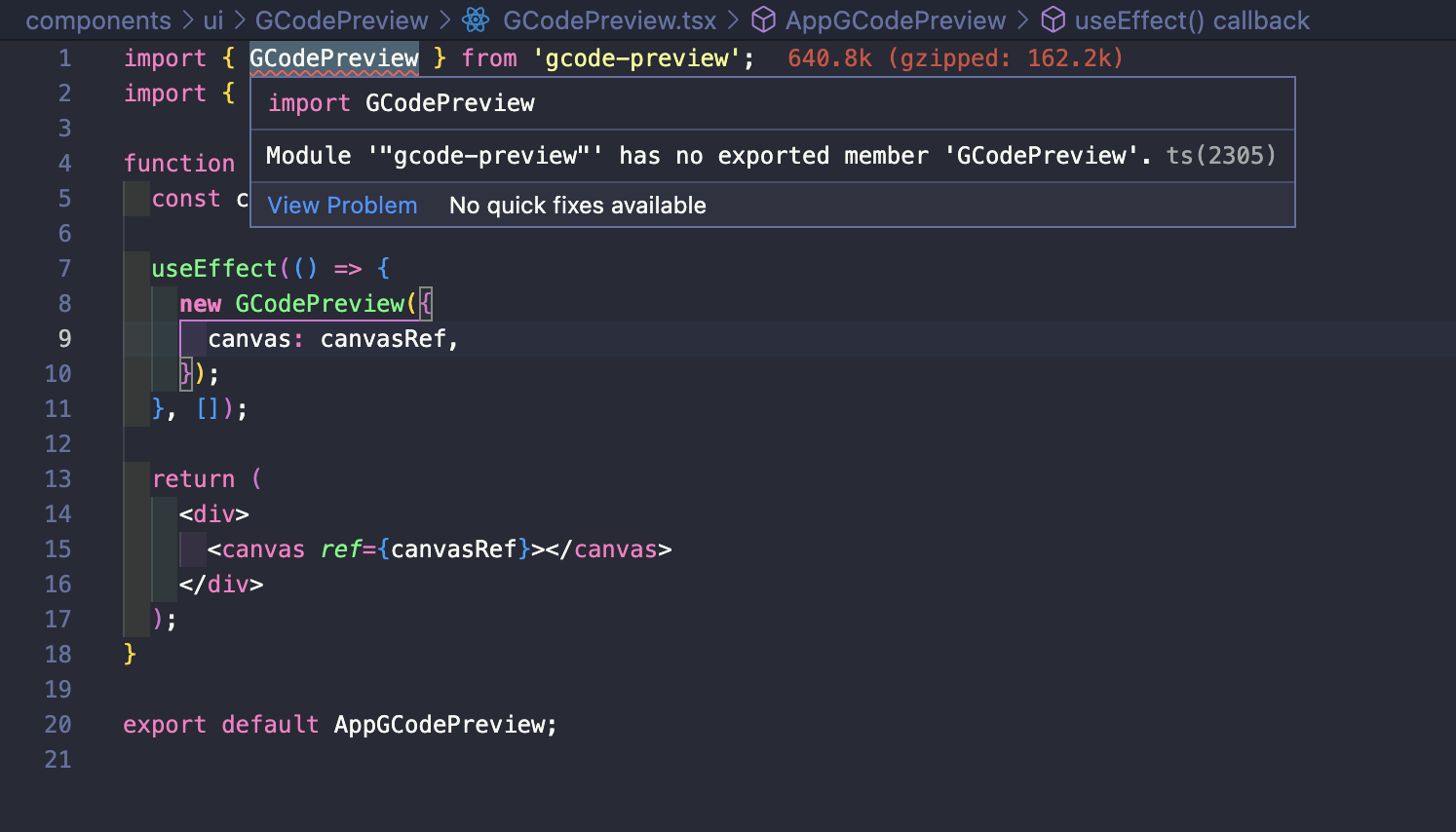Screen dimensions: 1456x832
Task: Open the 'components' breadcrumb segment
Action: (x=98, y=20)
